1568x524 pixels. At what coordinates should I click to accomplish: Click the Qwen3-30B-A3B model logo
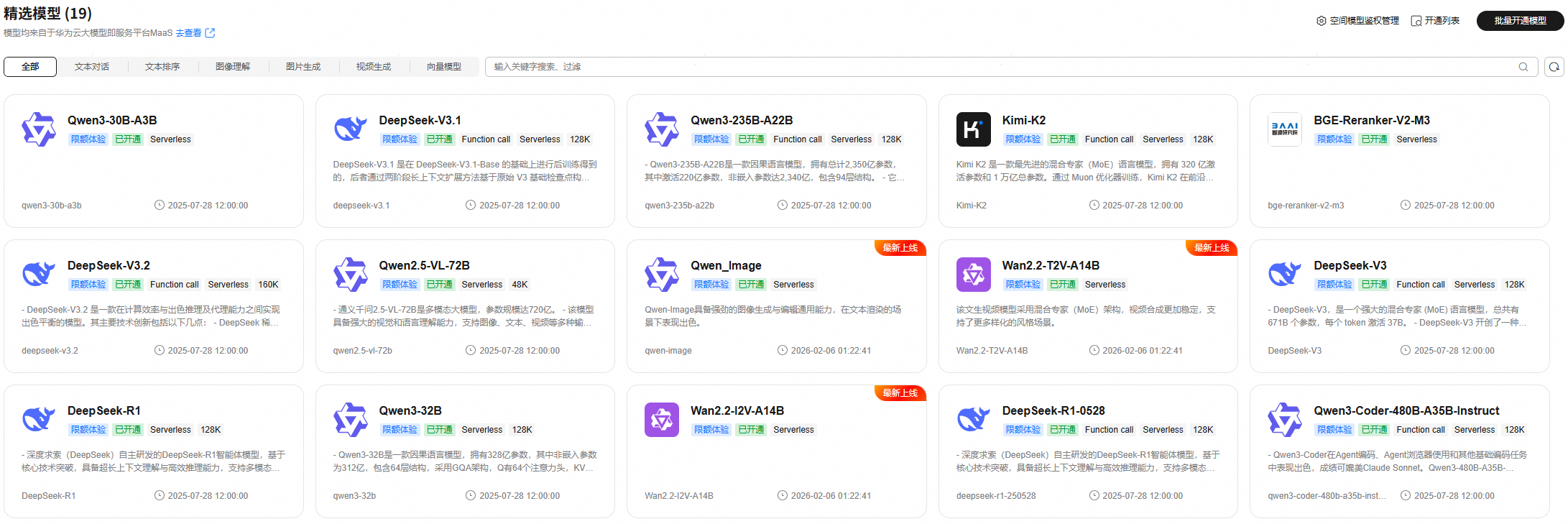(x=39, y=129)
